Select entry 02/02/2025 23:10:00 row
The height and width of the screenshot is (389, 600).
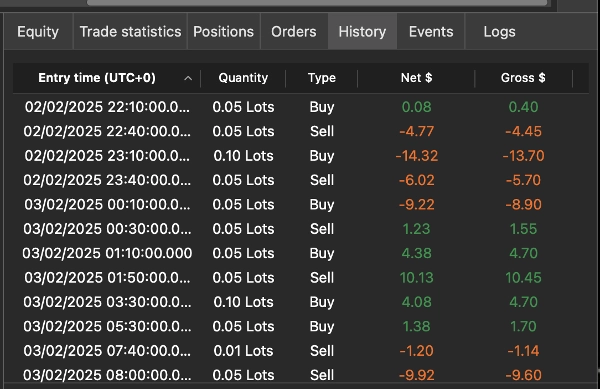(x=300, y=156)
